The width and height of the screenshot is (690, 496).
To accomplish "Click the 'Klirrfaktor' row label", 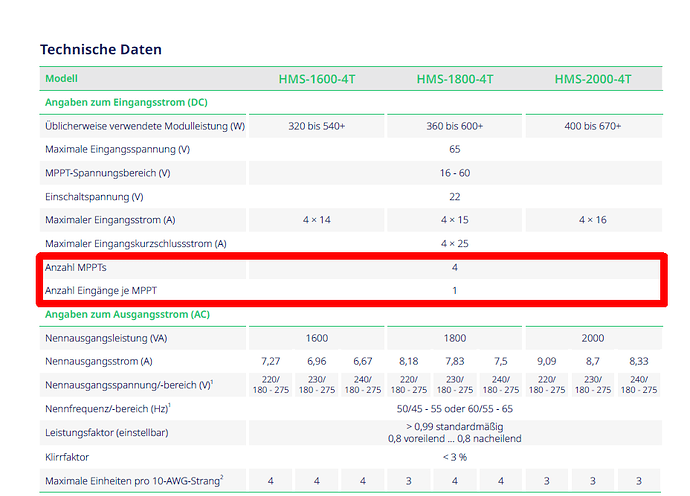I will pyautogui.click(x=67, y=457).
